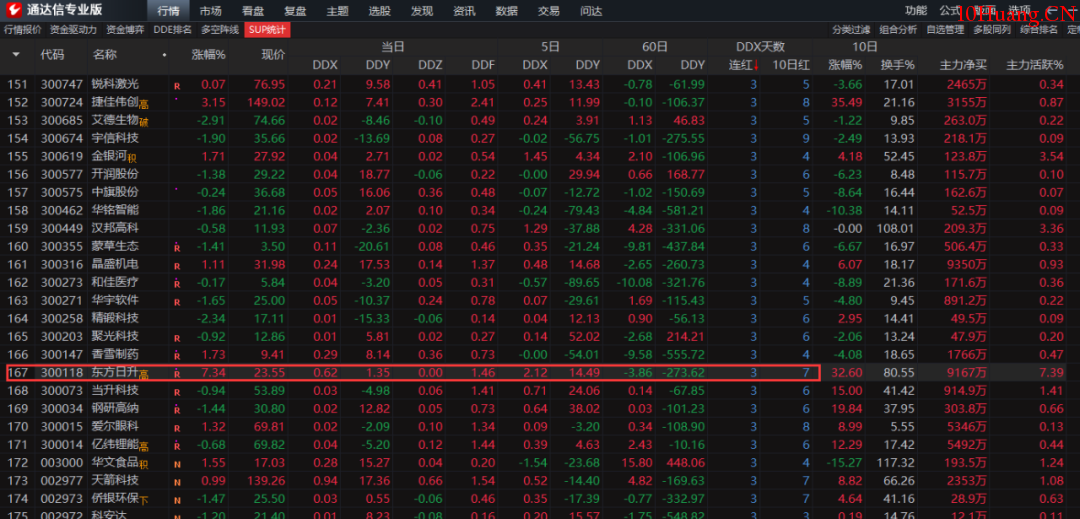This screenshot has width=1080, height=519.
Task: Select the 华宇软件 stock name
Action: (x=116, y=299)
